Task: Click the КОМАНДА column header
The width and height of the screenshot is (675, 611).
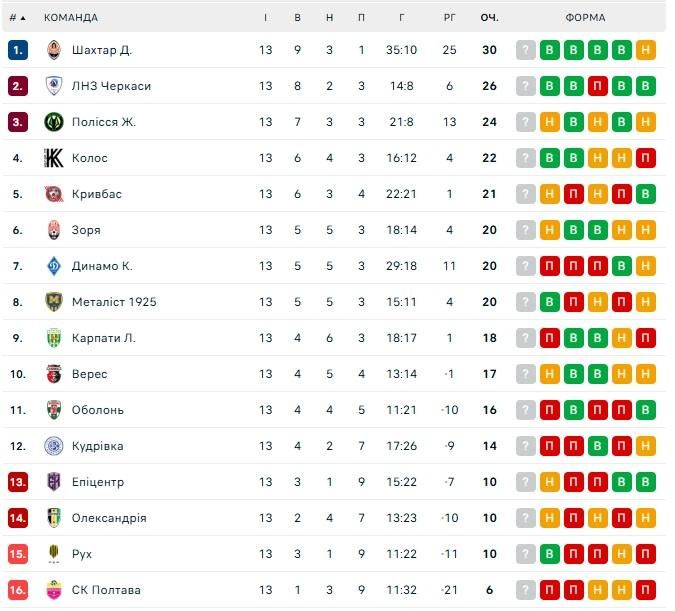Action: point(71,18)
